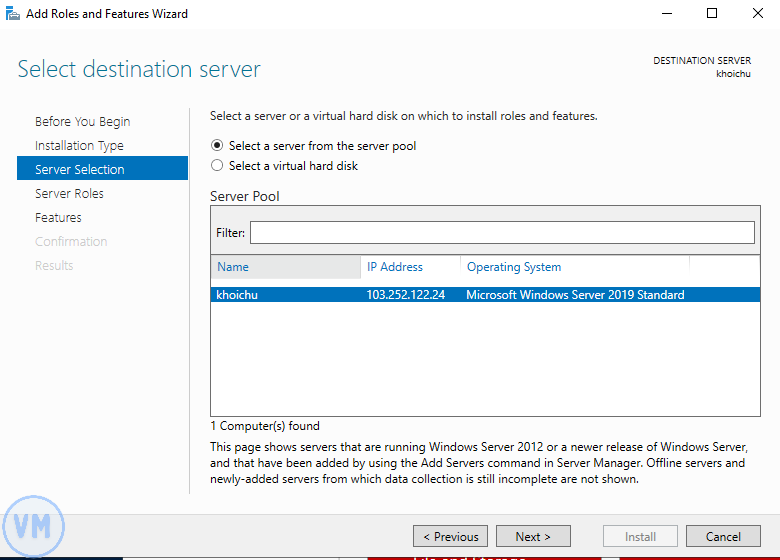Sort server pool by Name column
Viewport: 780px width, 560px height.
pos(285,267)
